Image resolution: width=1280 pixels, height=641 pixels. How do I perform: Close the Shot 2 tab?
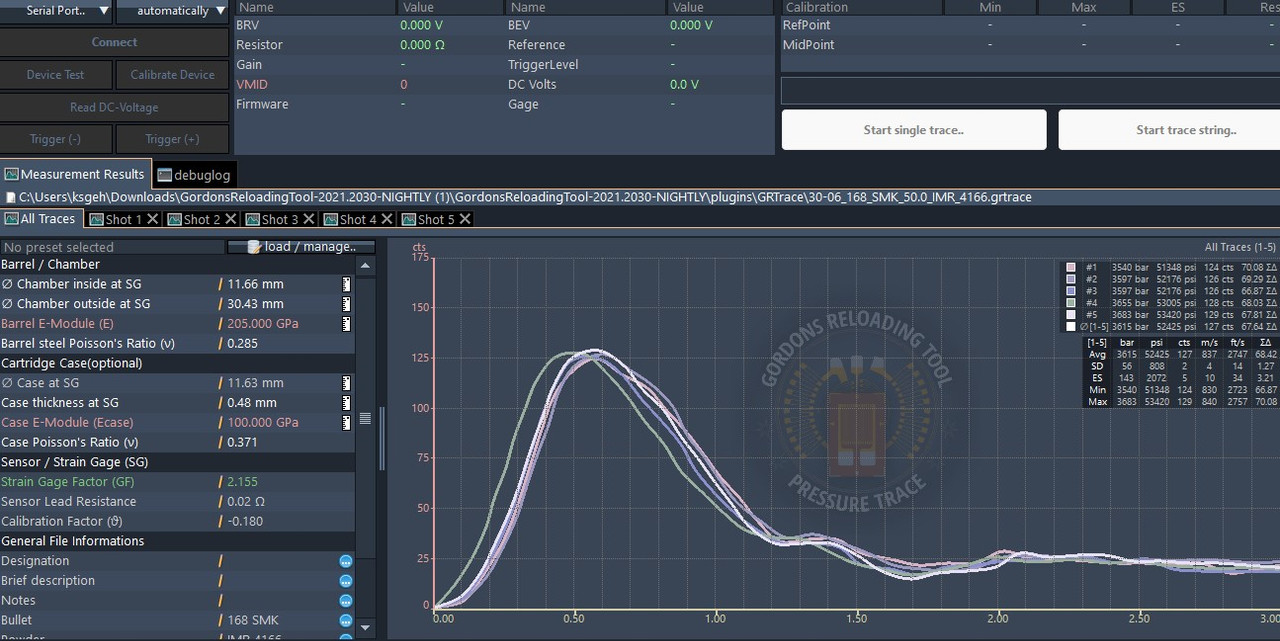click(x=231, y=219)
